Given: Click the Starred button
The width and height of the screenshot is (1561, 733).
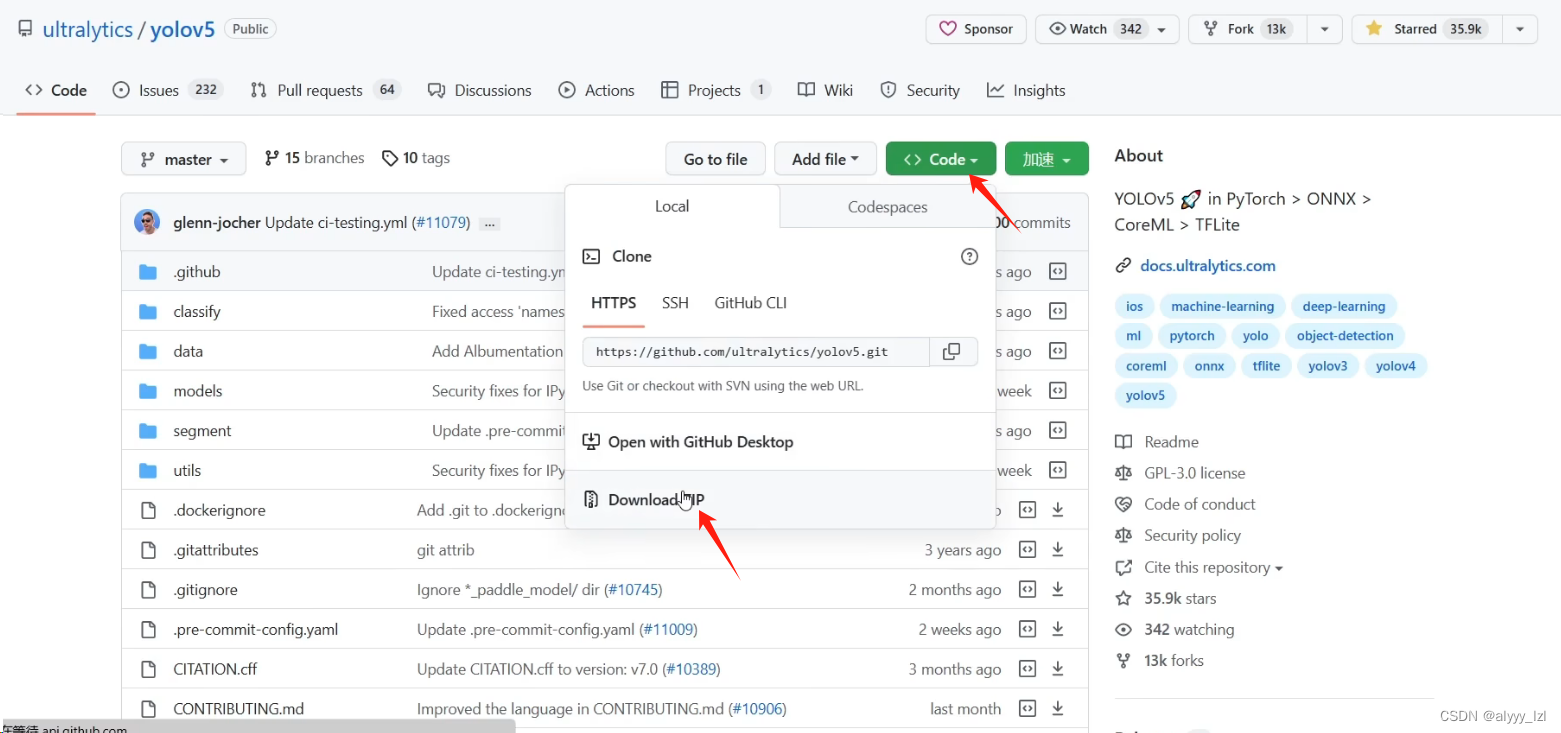Looking at the screenshot, I should (x=1427, y=29).
